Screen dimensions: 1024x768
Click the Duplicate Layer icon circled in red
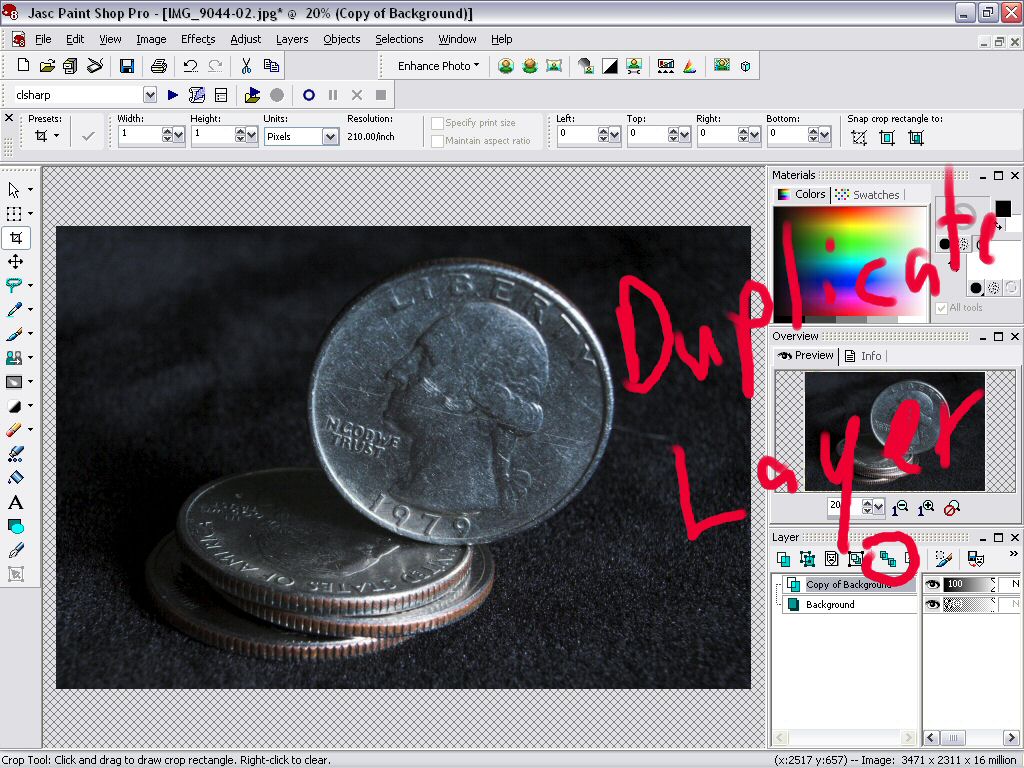[888, 558]
